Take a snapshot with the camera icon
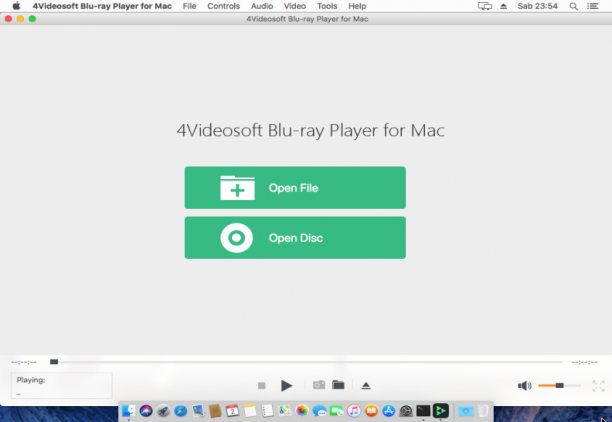This screenshot has height=422, width=612. [319, 385]
